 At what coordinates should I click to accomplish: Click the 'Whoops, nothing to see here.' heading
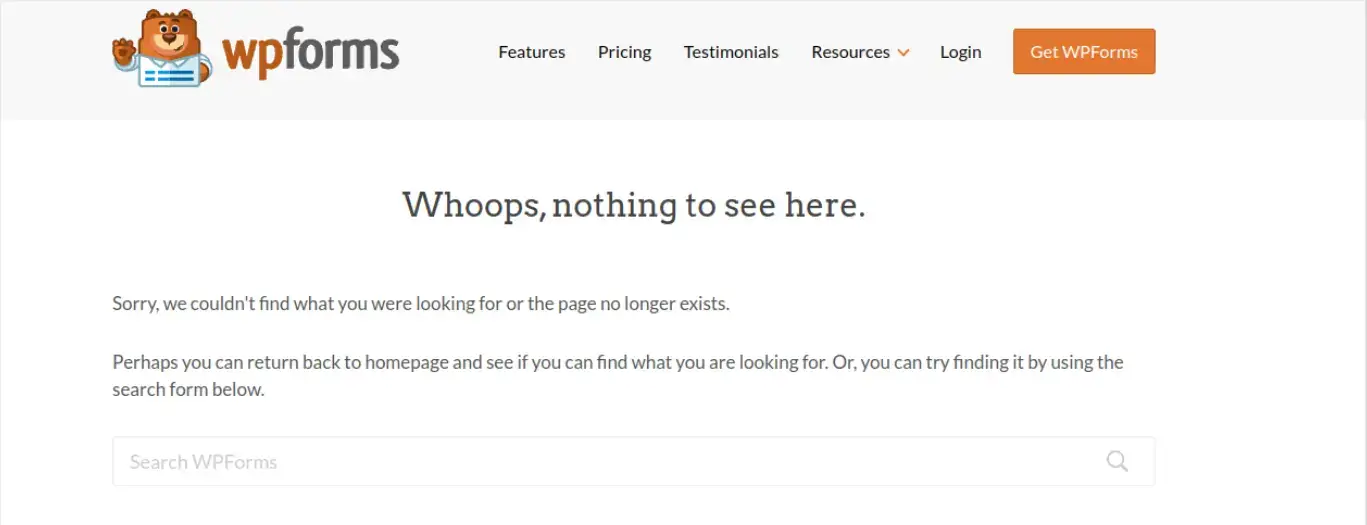click(634, 205)
